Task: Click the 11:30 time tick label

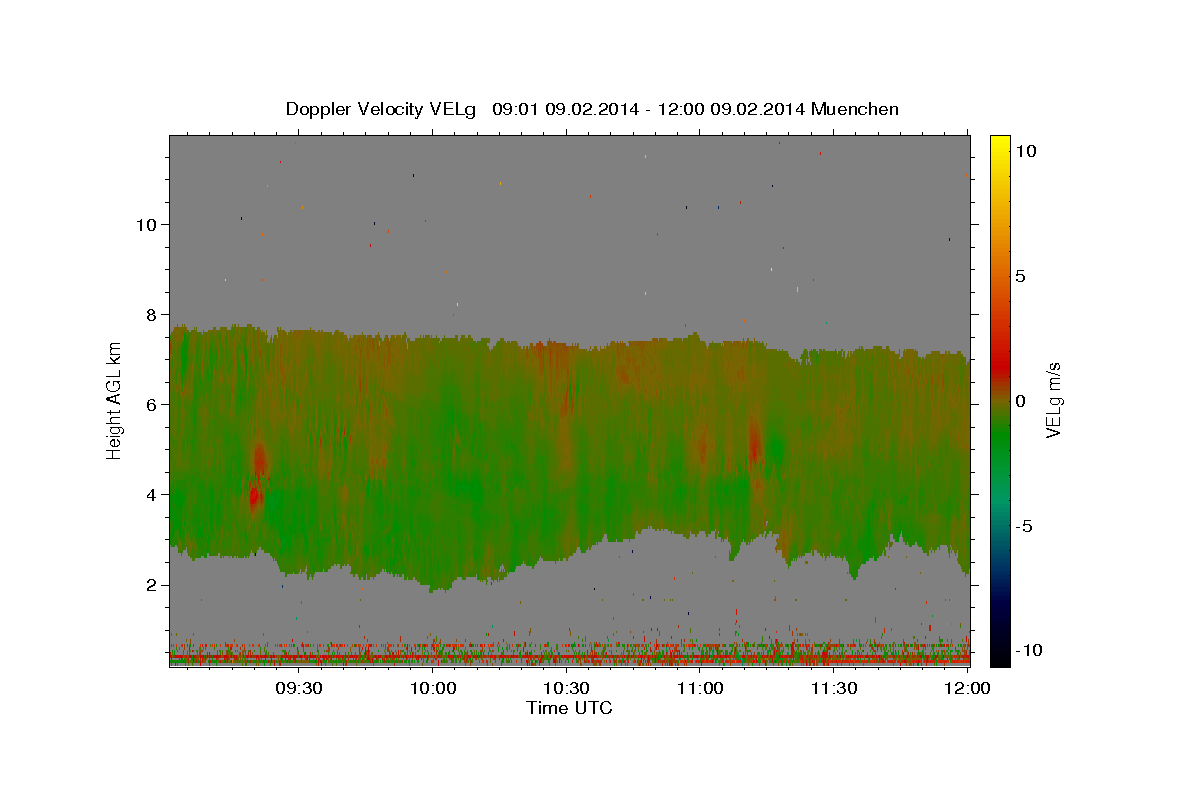Action: [834, 689]
